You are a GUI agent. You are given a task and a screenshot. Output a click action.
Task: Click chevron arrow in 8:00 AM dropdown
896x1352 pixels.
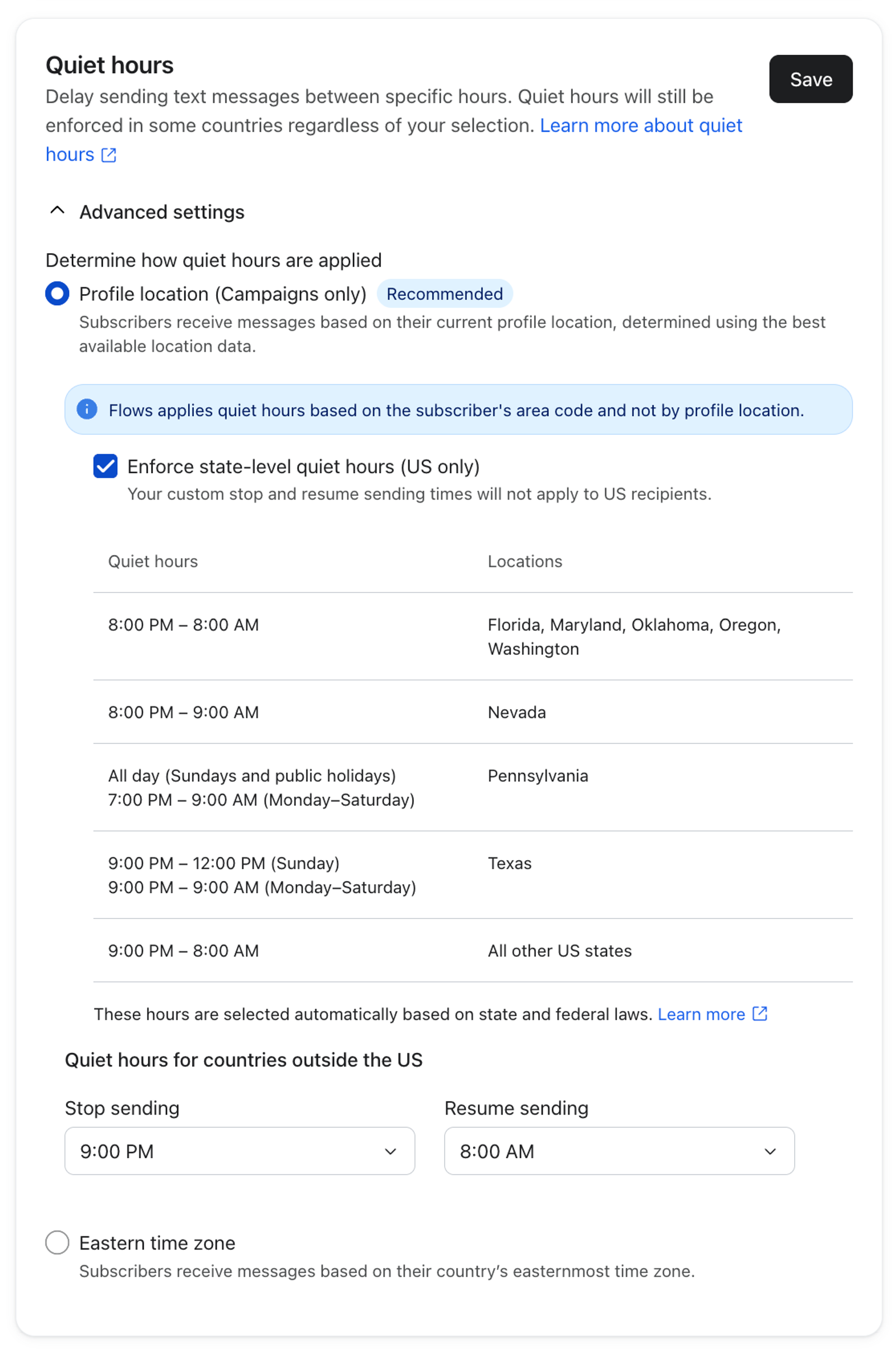click(769, 1151)
